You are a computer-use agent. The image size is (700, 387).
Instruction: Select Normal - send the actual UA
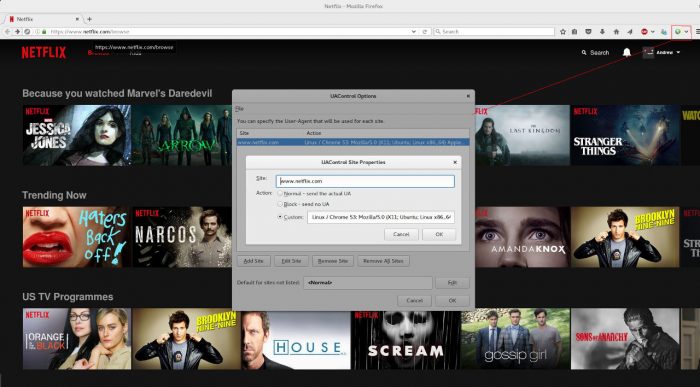pos(280,194)
